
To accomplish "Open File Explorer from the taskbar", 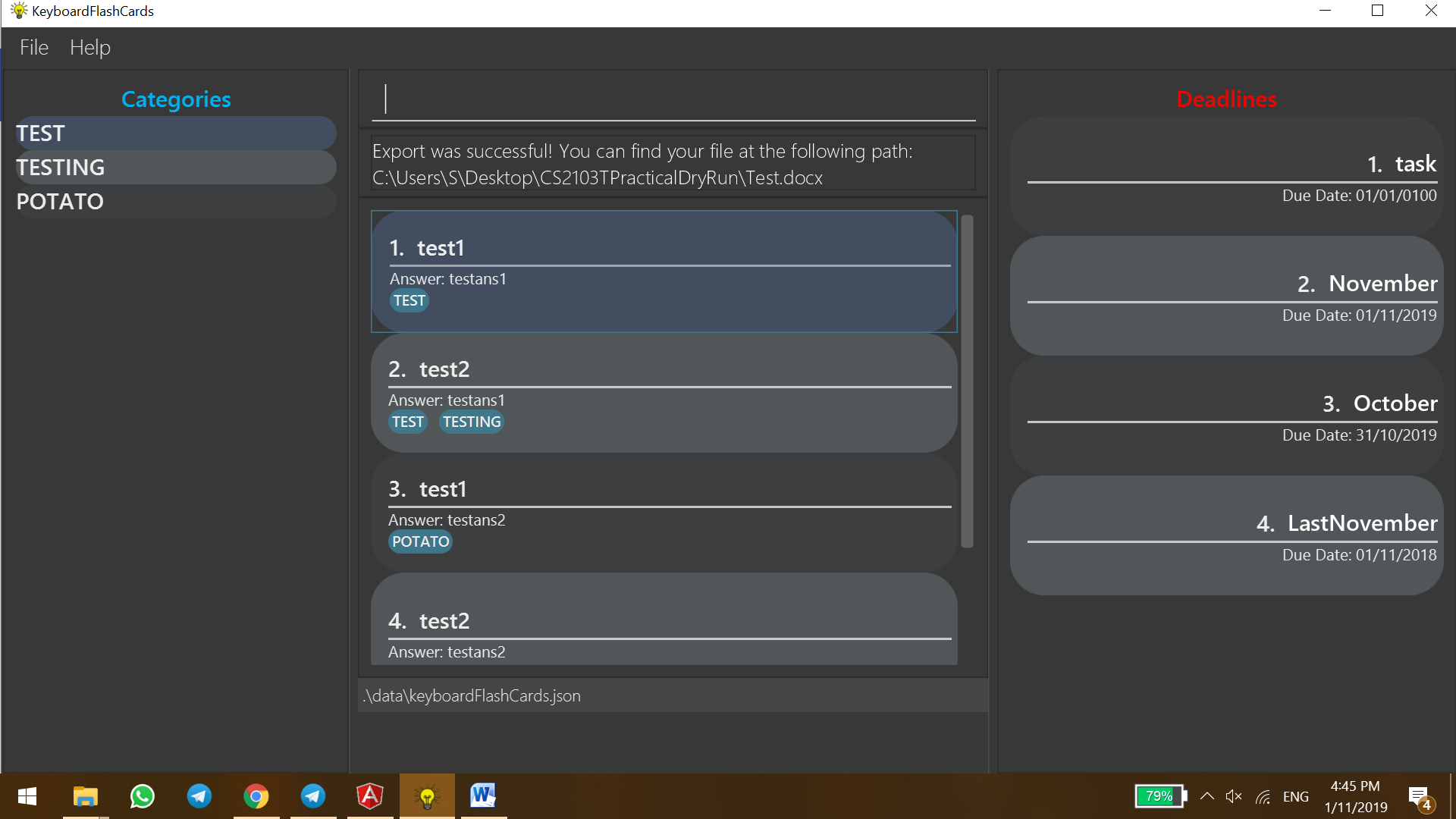I will click(x=85, y=796).
